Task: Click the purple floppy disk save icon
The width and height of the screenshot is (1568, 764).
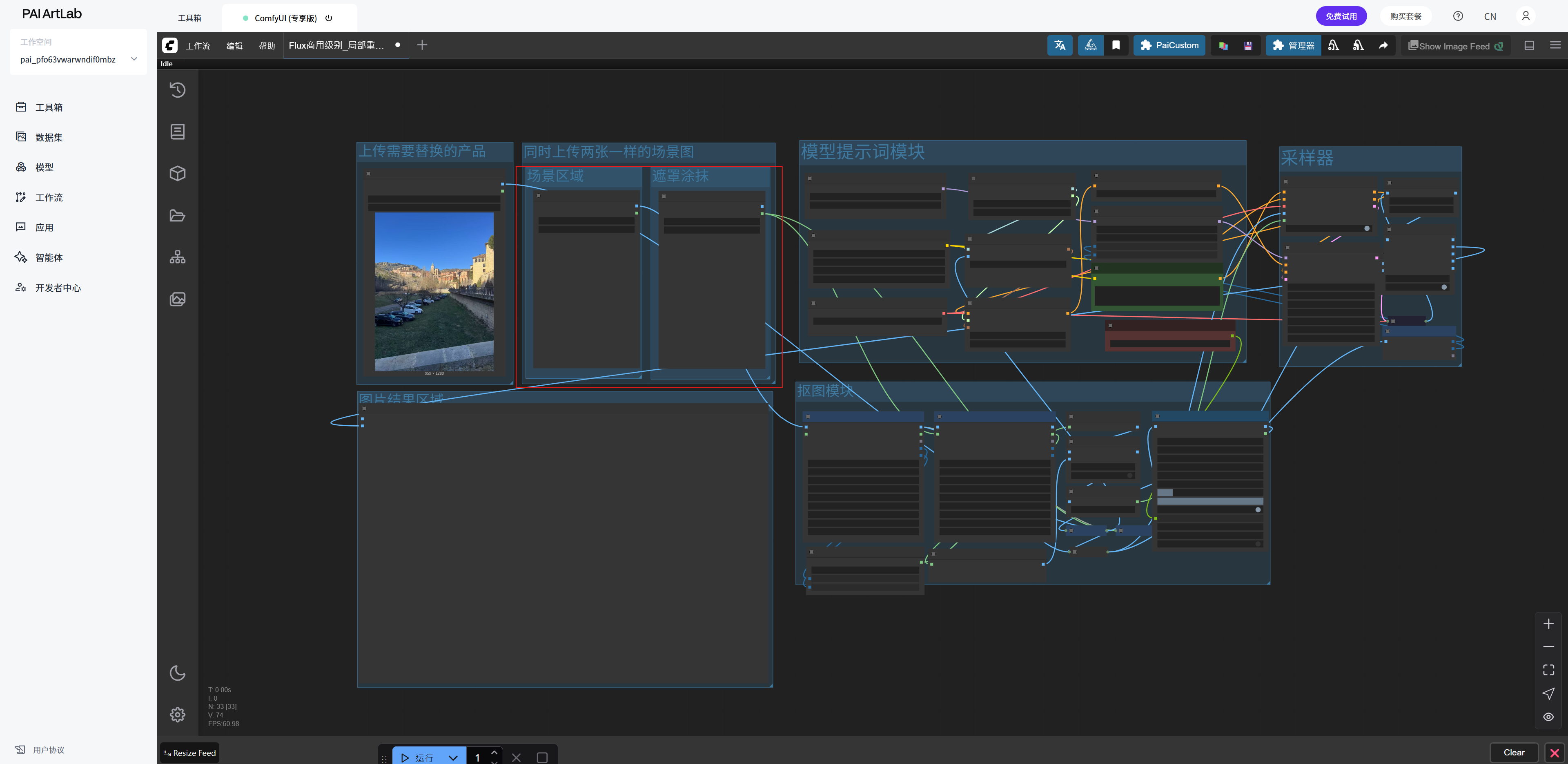Action: 1248,46
